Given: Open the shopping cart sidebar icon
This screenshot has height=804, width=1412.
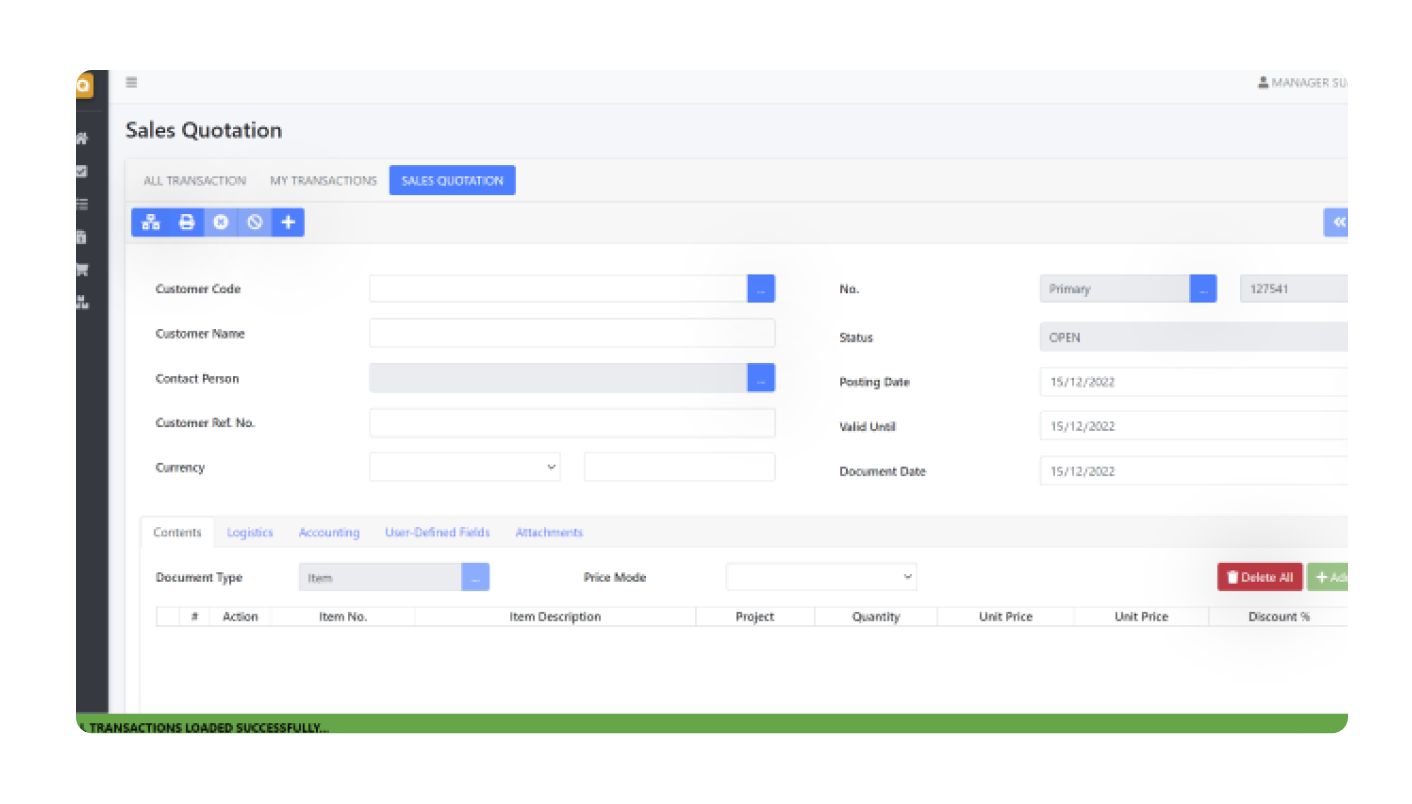Looking at the screenshot, I should point(82,270).
